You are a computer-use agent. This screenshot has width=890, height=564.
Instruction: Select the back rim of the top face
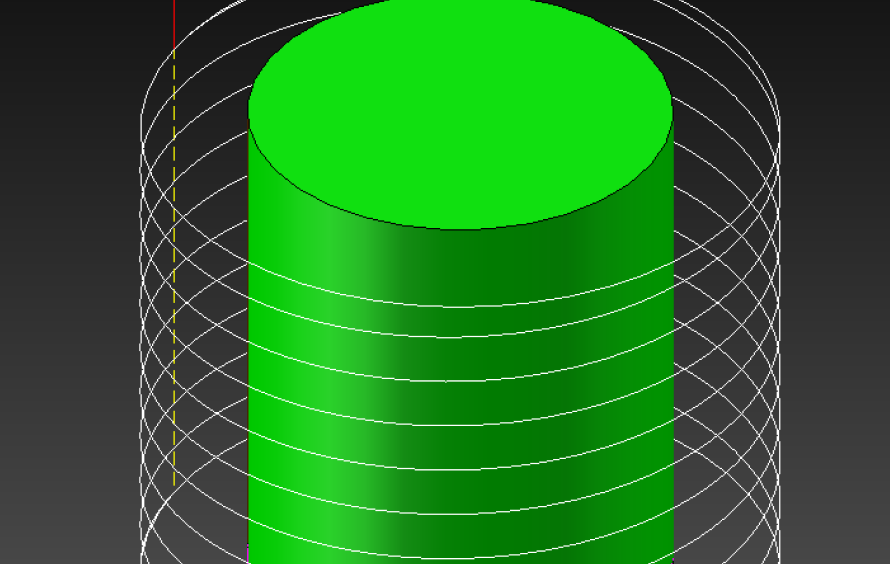coord(460,2)
